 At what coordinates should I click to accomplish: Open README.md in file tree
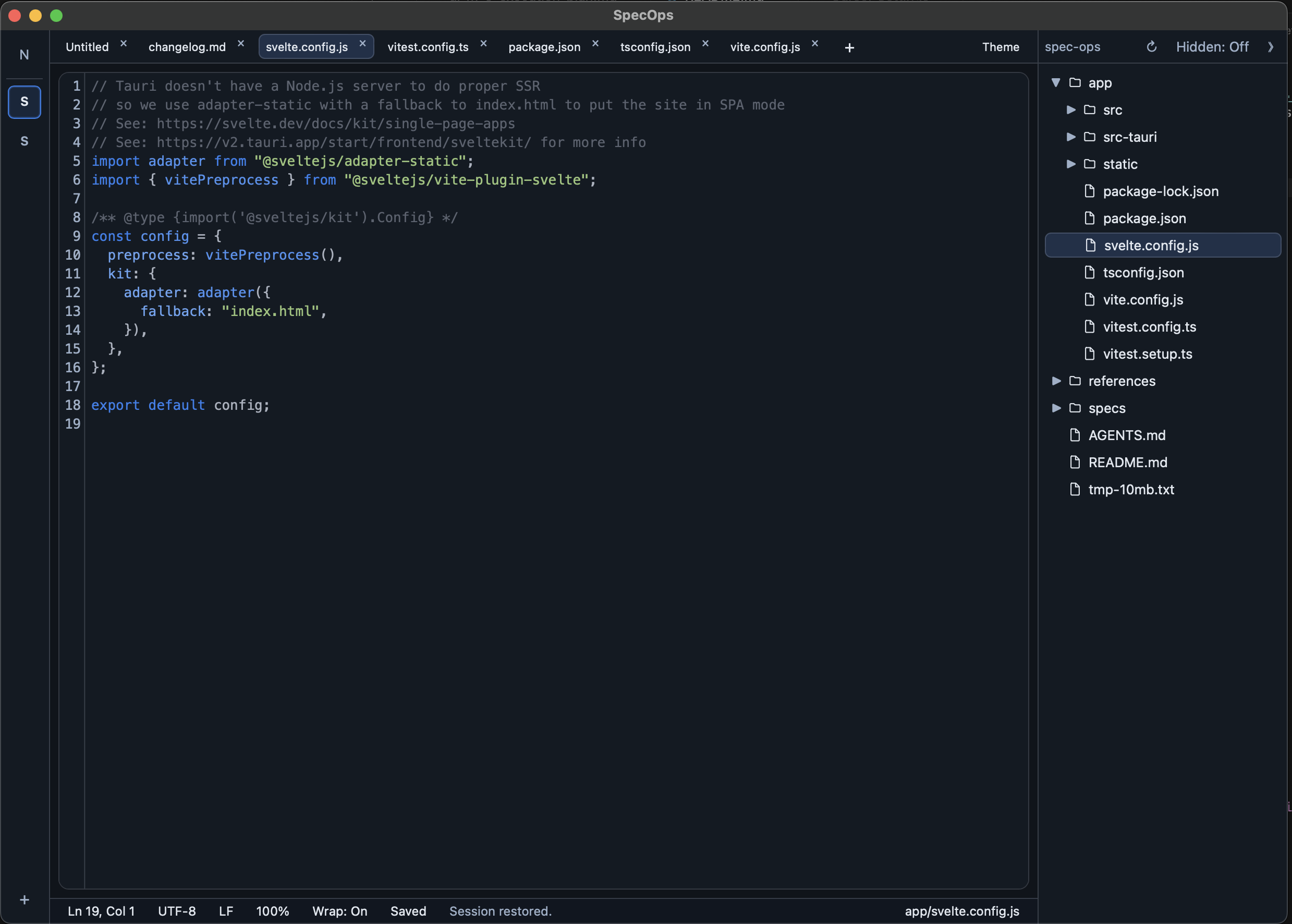coord(1163,462)
